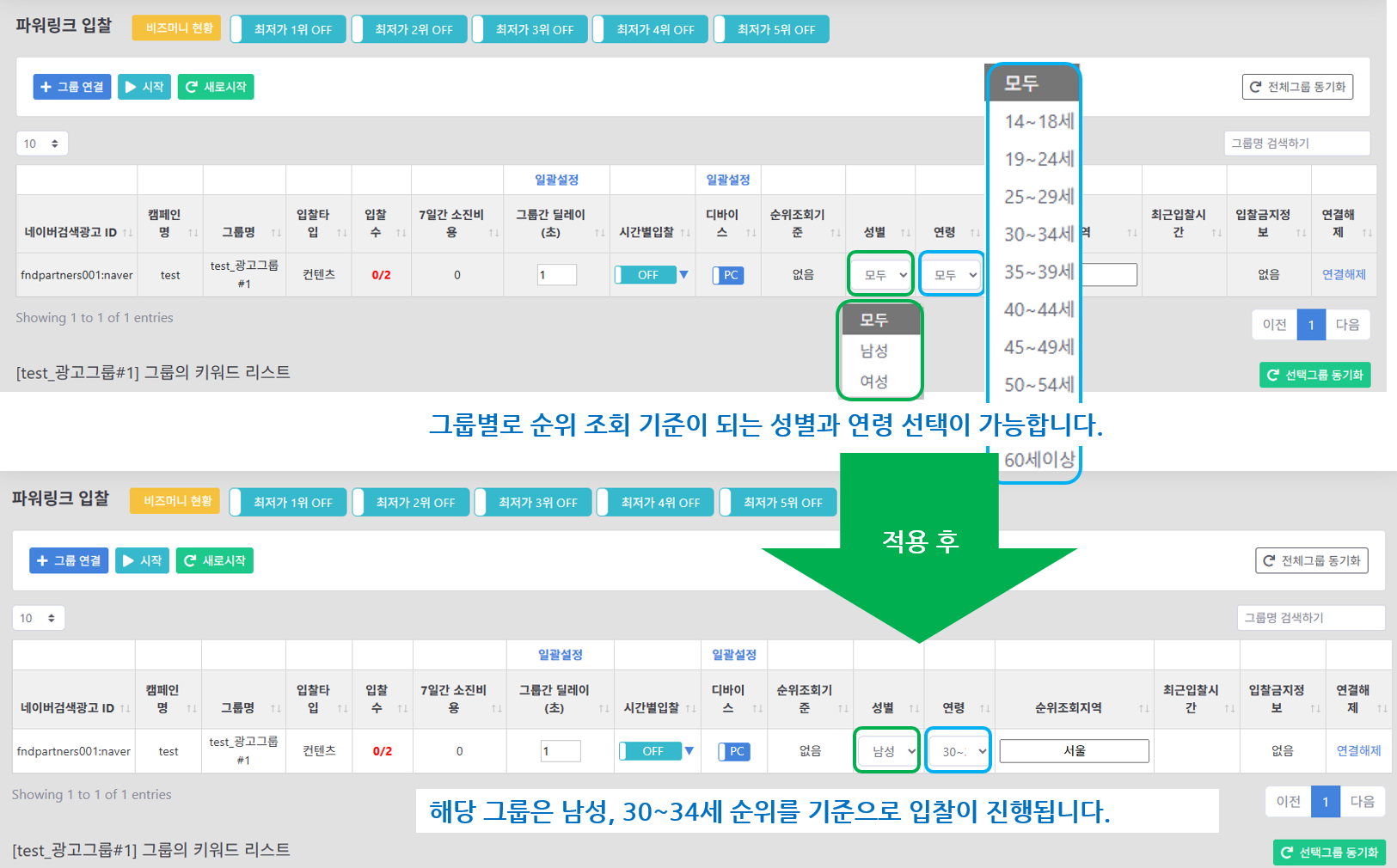
Task: Click the 순위조회지역 input field containing 서울
Action: tap(1074, 751)
